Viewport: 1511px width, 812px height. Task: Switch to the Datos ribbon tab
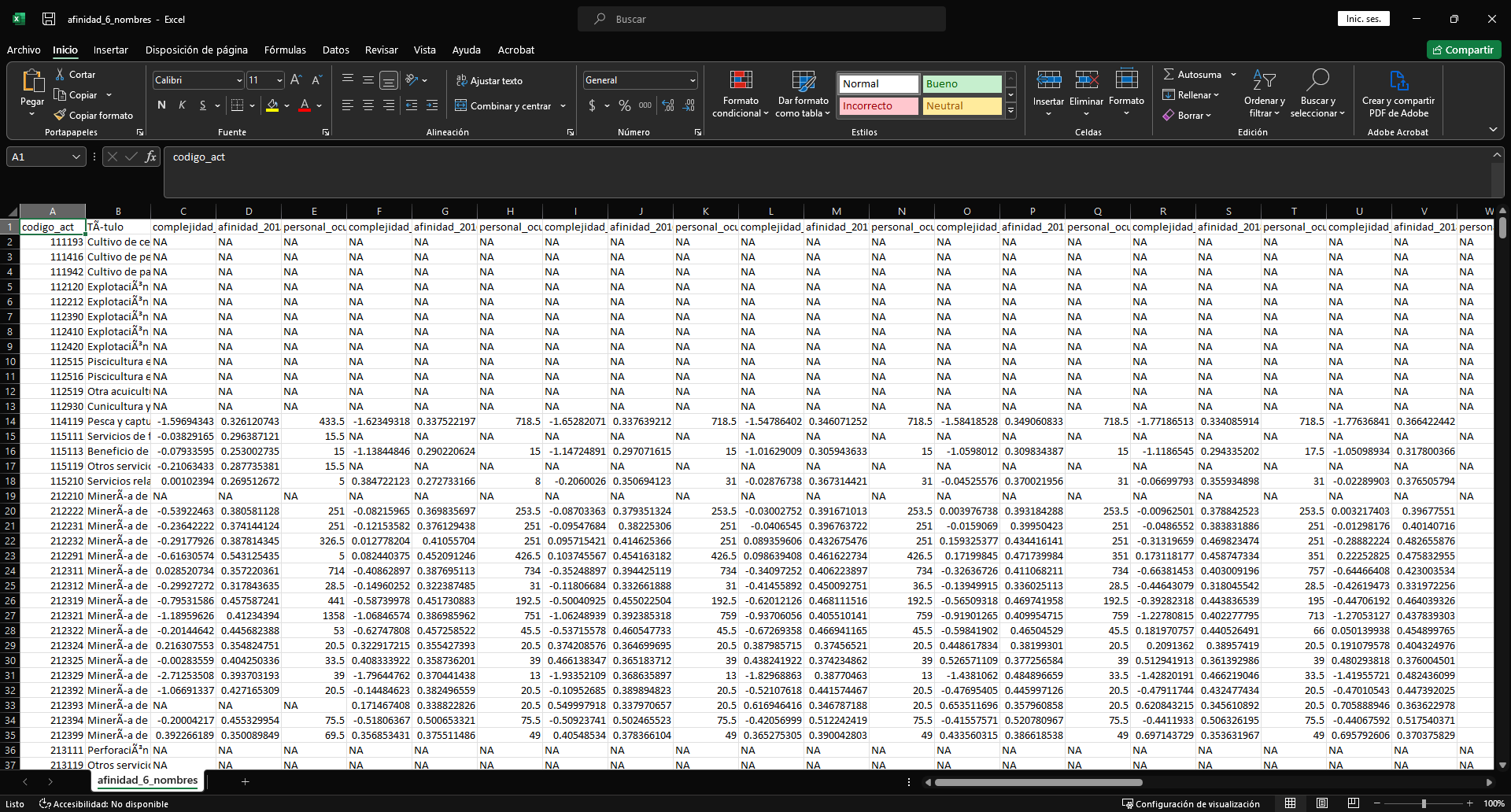(x=335, y=50)
